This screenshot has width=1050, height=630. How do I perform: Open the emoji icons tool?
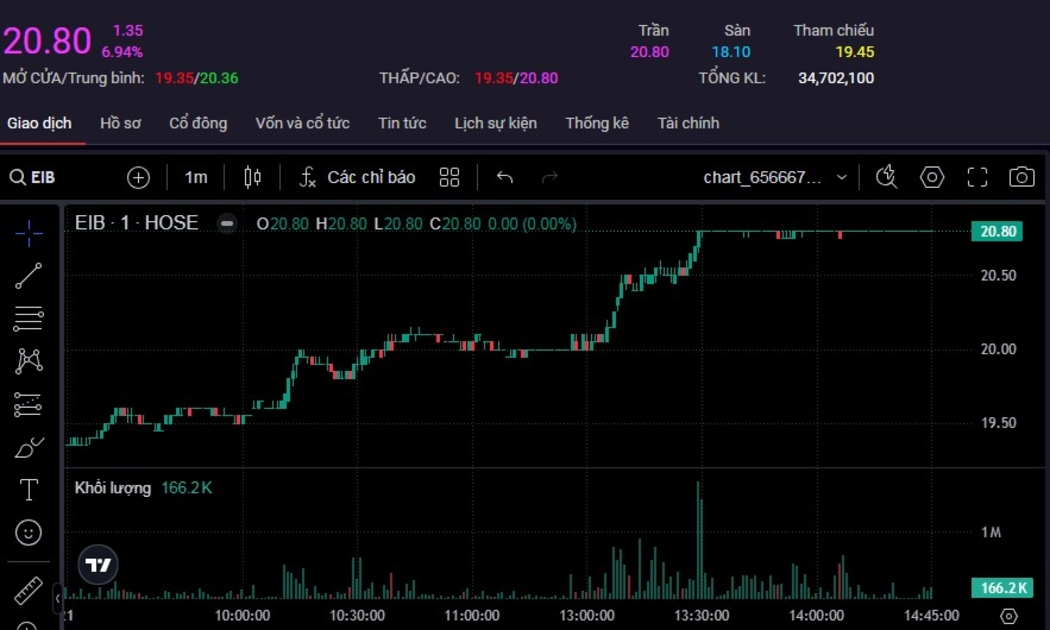pyautogui.click(x=29, y=533)
